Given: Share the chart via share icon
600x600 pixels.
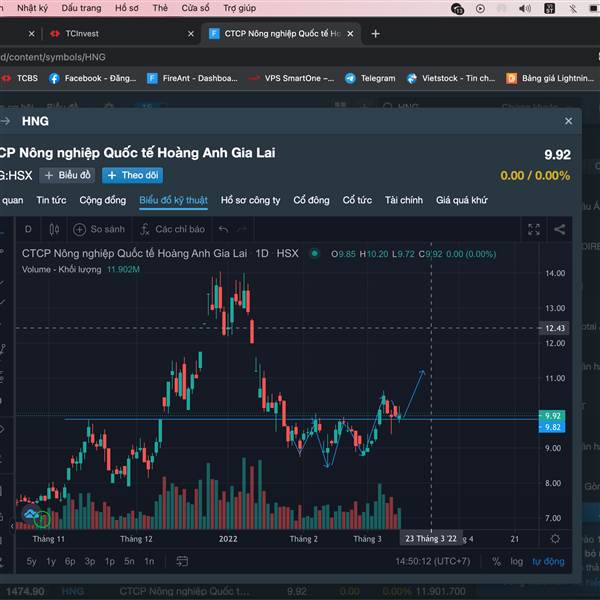Looking at the screenshot, I should 560,230.
